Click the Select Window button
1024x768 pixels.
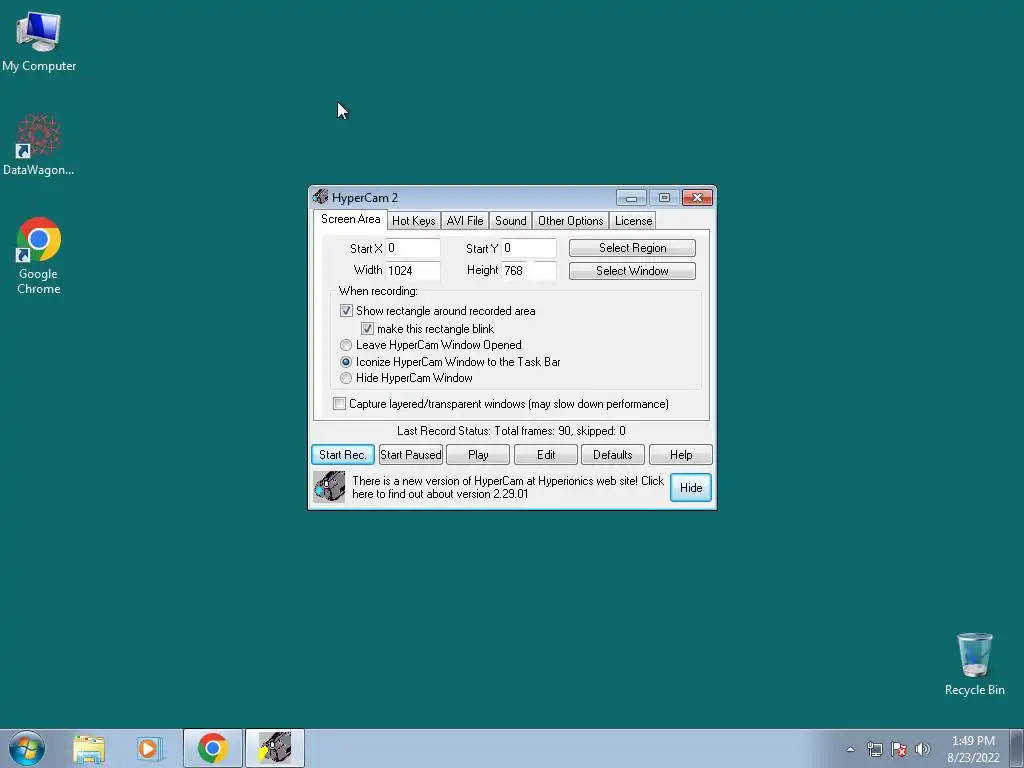[632, 271]
